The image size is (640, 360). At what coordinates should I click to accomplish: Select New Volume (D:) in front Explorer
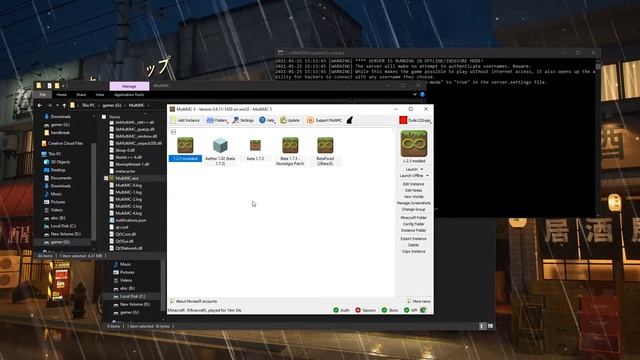coord(62,234)
